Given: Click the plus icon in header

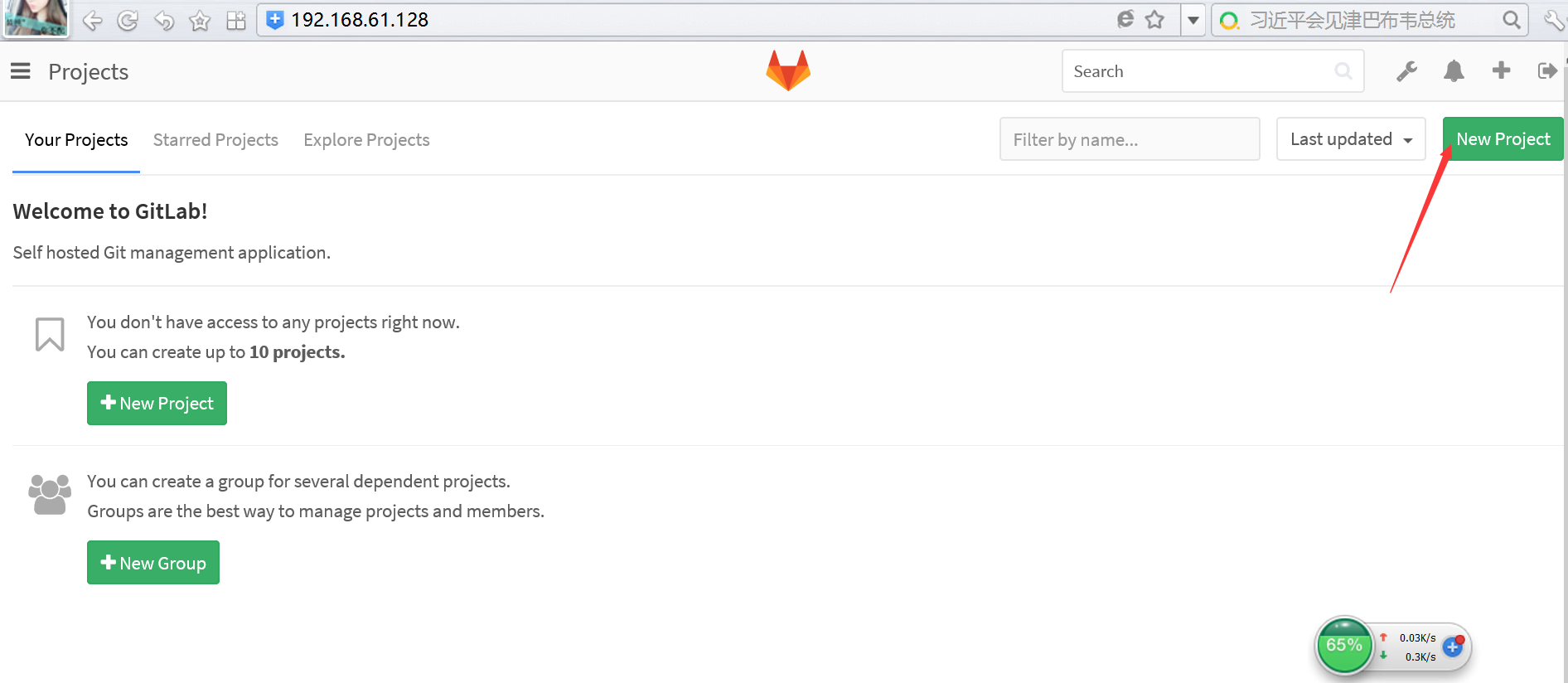Looking at the screenshot, I should click(x=1501, y=70).
